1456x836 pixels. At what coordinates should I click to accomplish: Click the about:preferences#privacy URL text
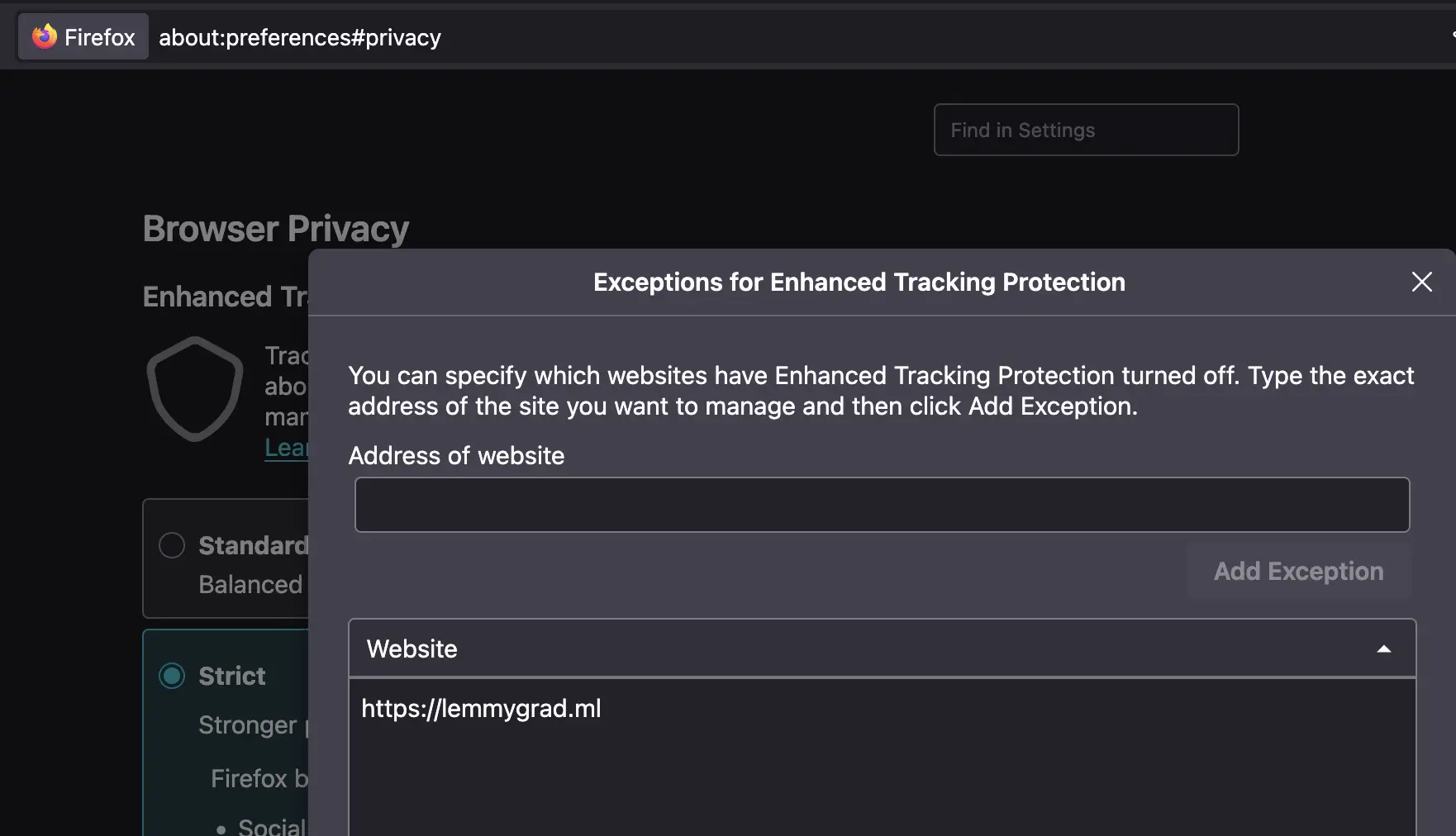(300, 37)
